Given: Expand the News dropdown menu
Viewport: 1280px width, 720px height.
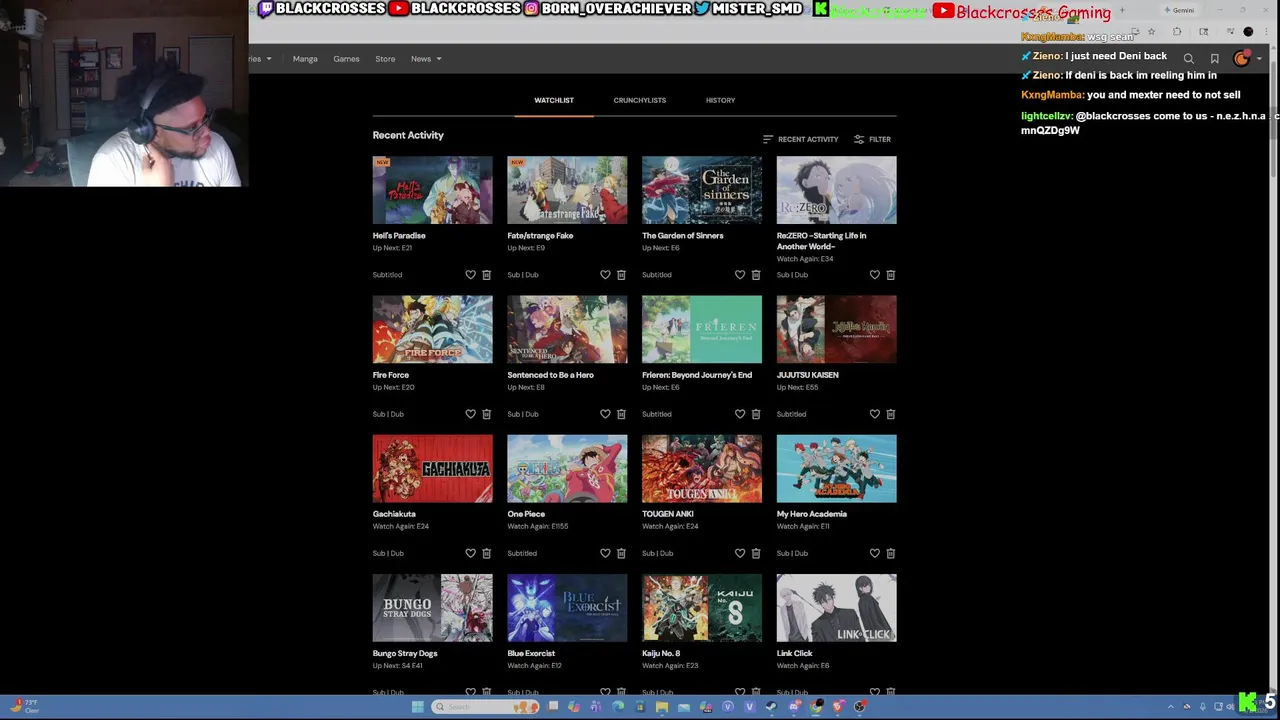Looking at the screenshot, I should (x=426, y=59).
